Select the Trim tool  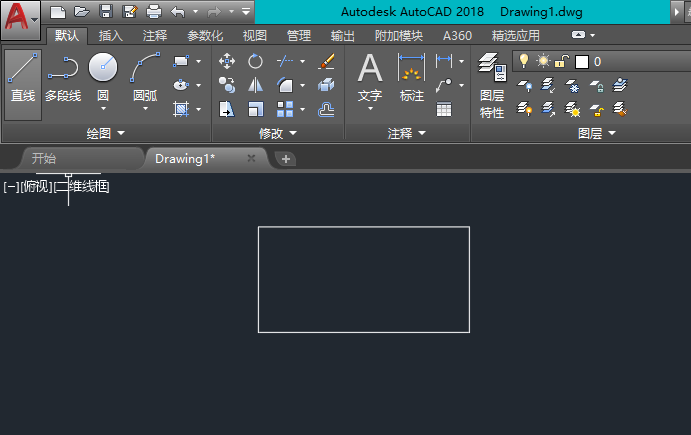(x=285, y=61)
